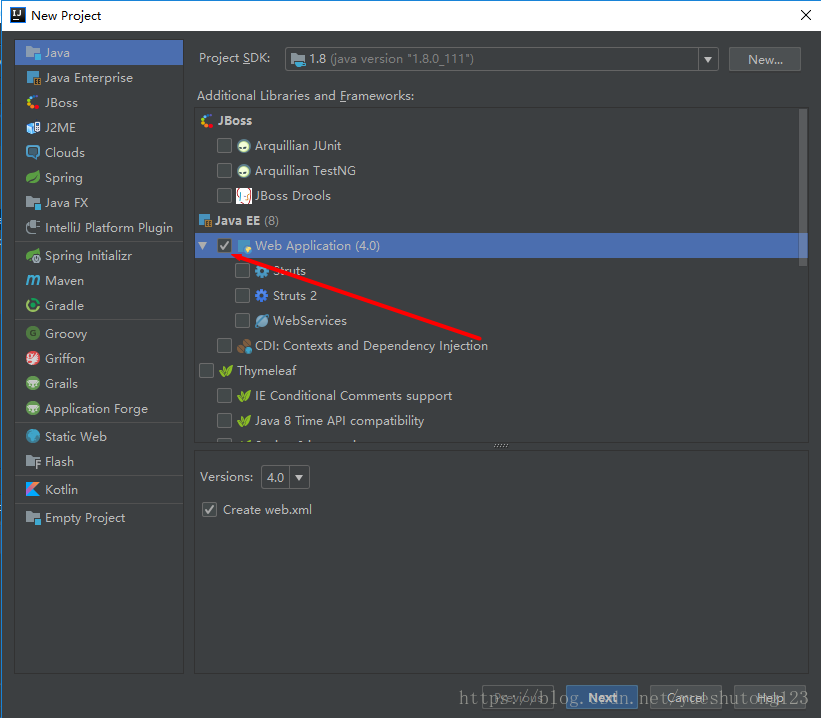Image resolution: width=821 pixels, height=718 pixels.
Task: Click the Thymeleaf leaf icon
Action: (226, 371)
